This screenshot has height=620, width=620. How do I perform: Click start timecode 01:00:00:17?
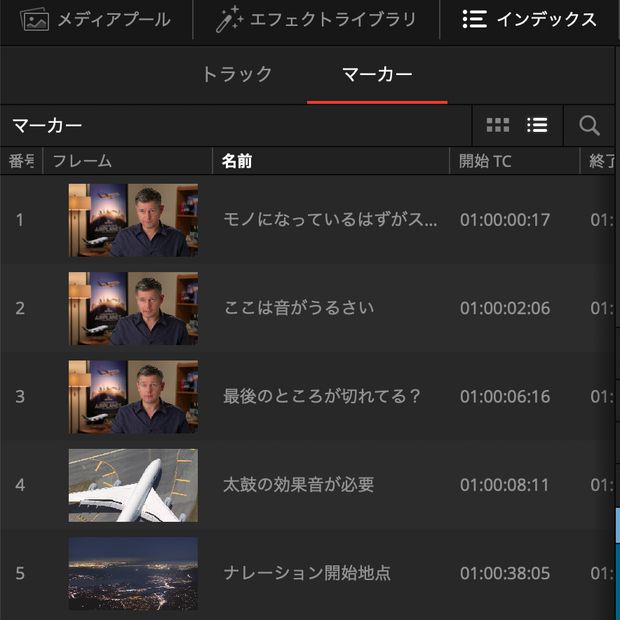tap(505, 220)
